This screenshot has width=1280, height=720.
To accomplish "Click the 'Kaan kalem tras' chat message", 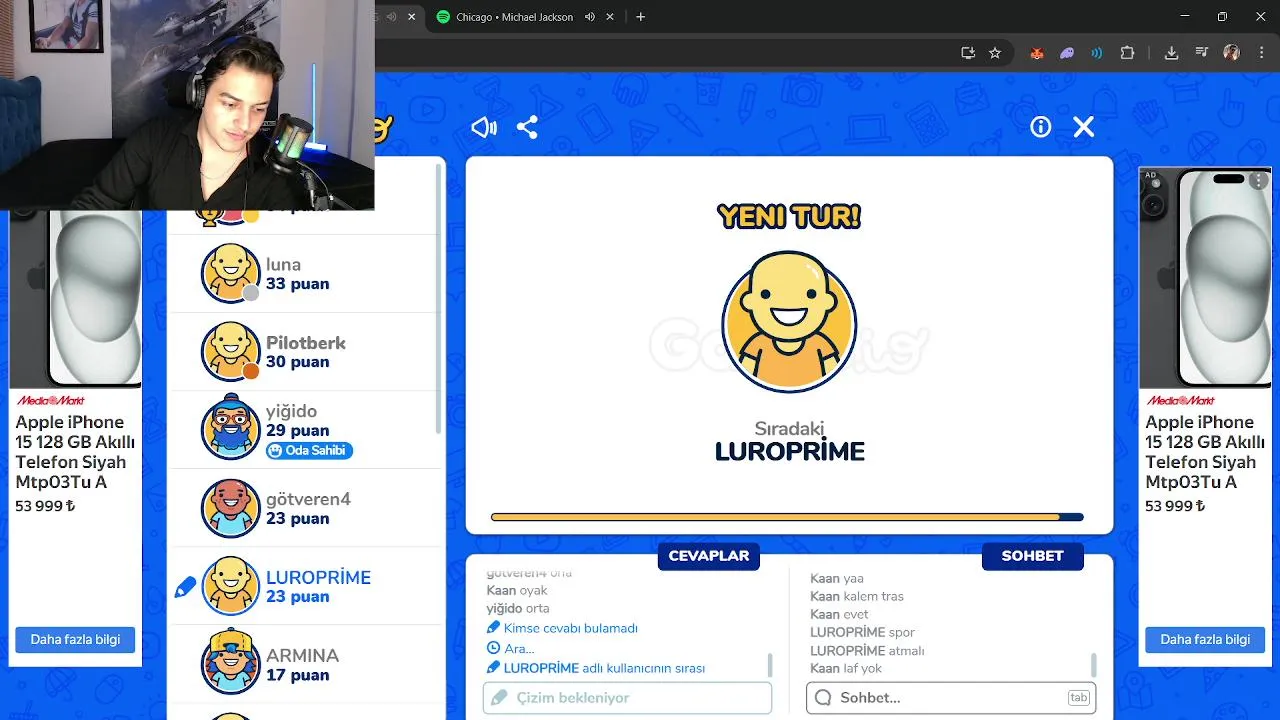I will point(857,596).
